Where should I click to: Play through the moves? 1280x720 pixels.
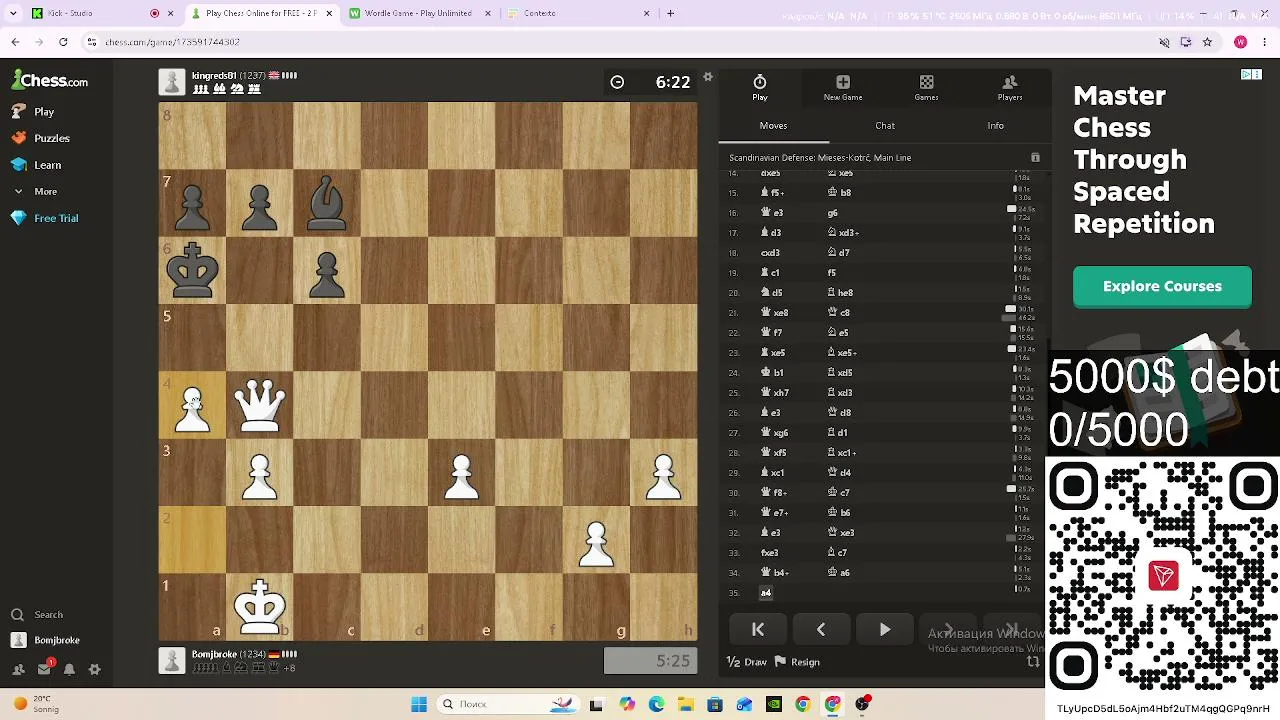tap(885, 630)
